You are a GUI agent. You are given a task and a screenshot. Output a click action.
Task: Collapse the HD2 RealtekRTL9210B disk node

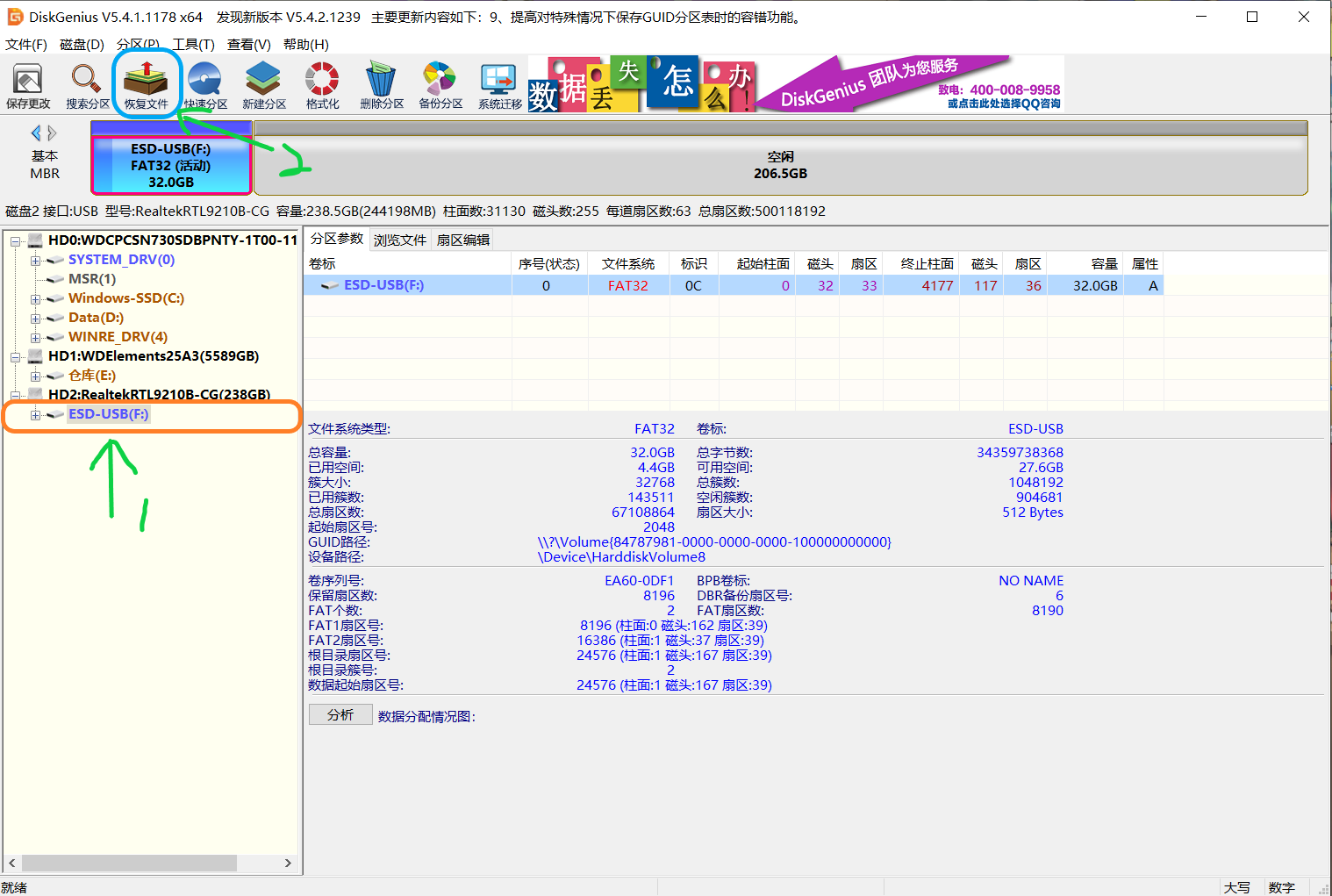click(x=15, y=395)
